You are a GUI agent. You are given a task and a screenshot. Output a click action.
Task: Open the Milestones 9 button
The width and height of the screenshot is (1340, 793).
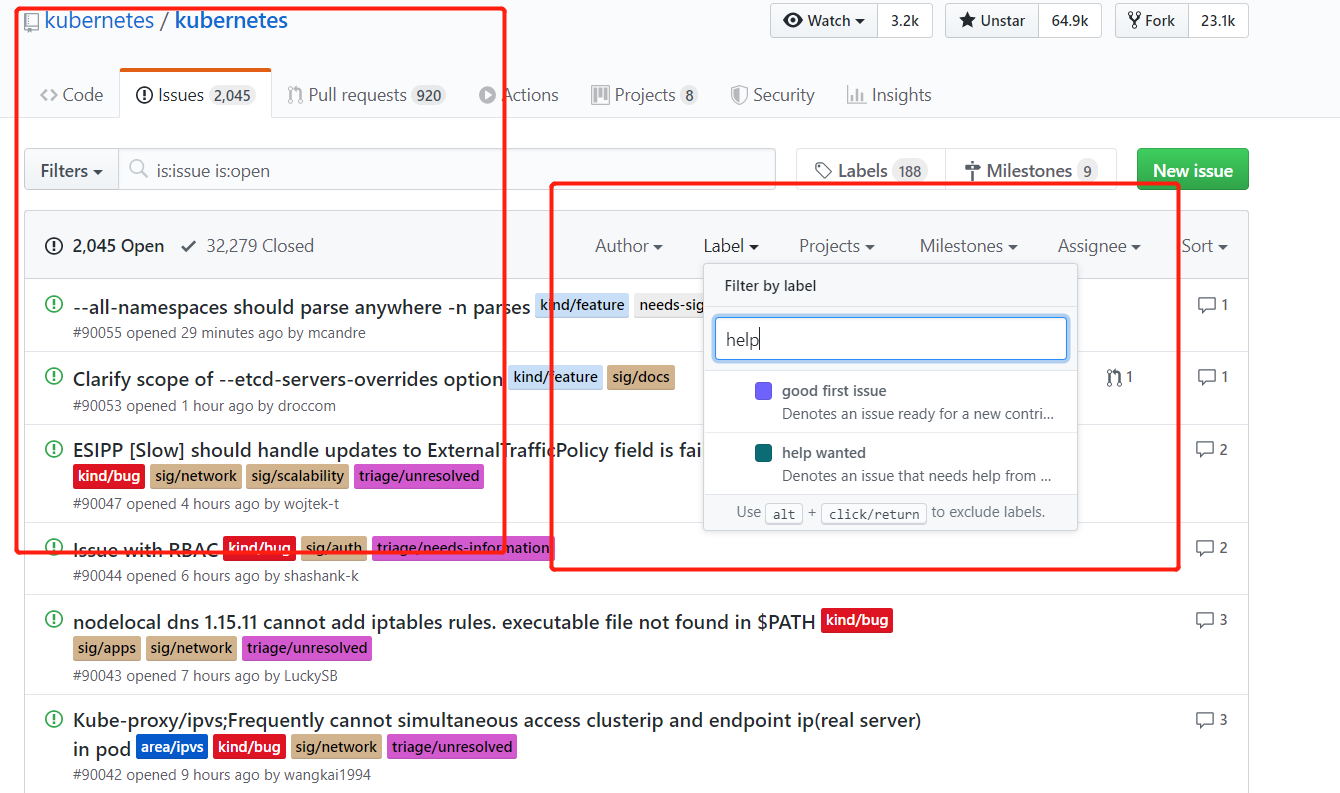click(1031, 170)
